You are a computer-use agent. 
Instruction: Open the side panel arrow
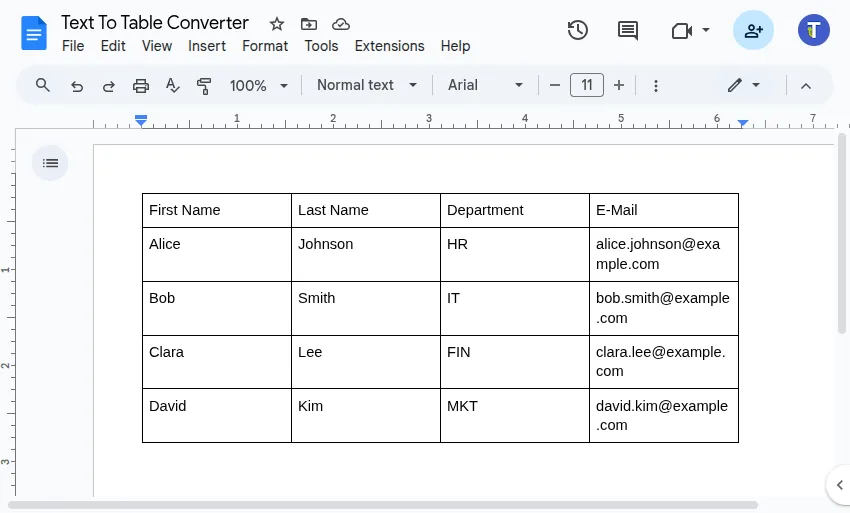click(838, 485)
